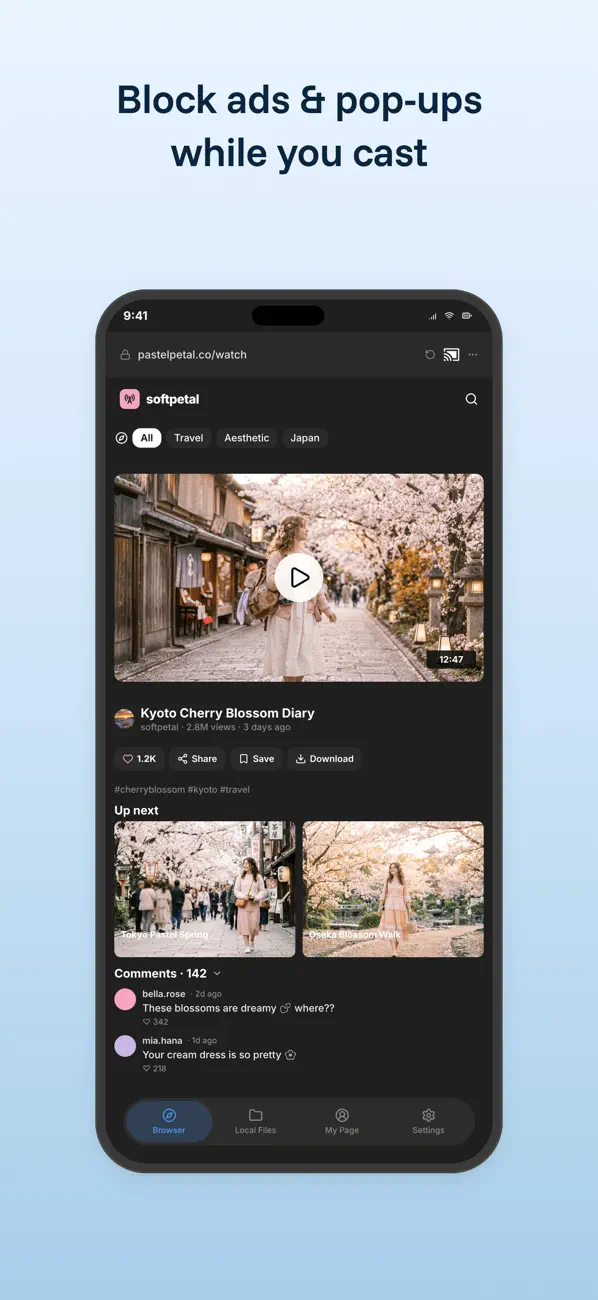598x1300 pixels.
Task: Switch to the Browser tab
Action: [169, 1122]
